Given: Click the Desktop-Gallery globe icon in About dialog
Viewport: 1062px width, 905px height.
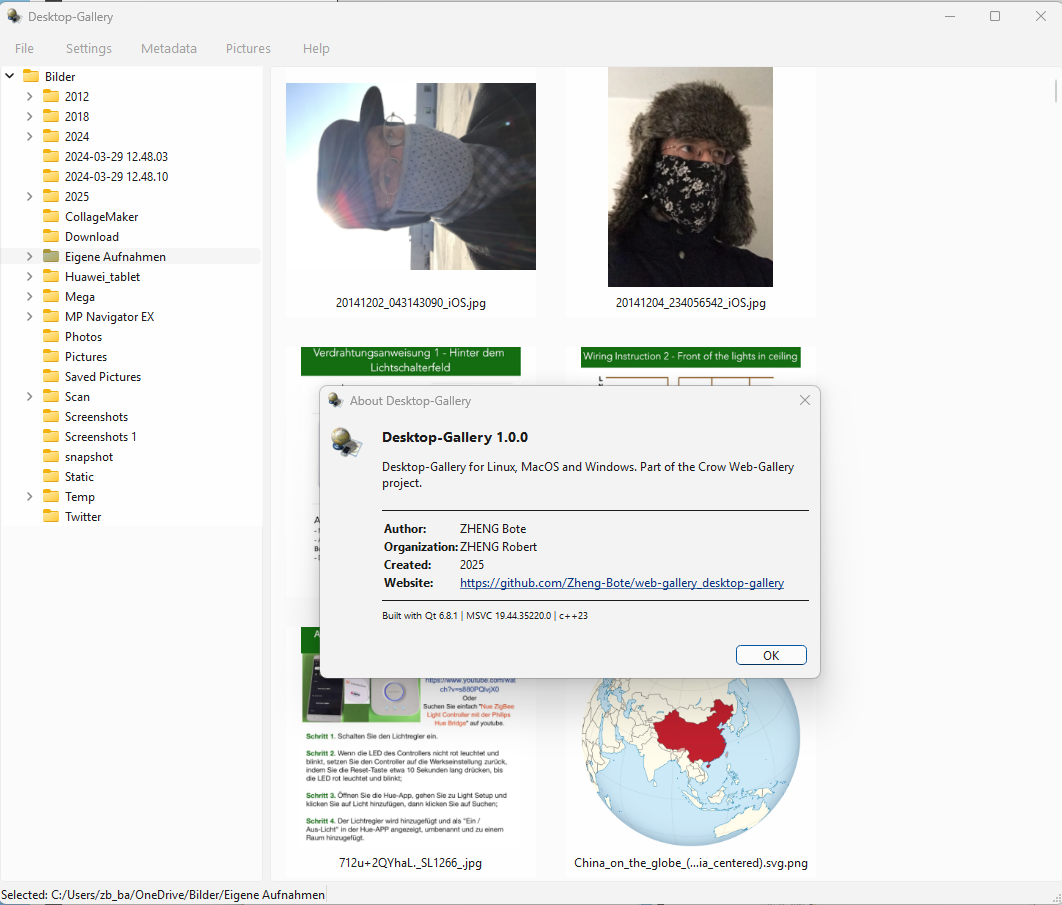Looking at the screenshot, I should [x=346, y=442].
